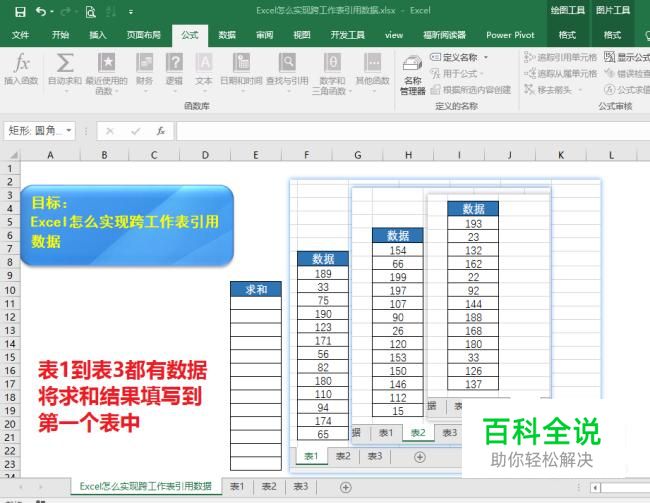This screenshot has height=503, width=650.
Task: Click the Save icon in quick access toolbar
Action: tap(19, 12)
